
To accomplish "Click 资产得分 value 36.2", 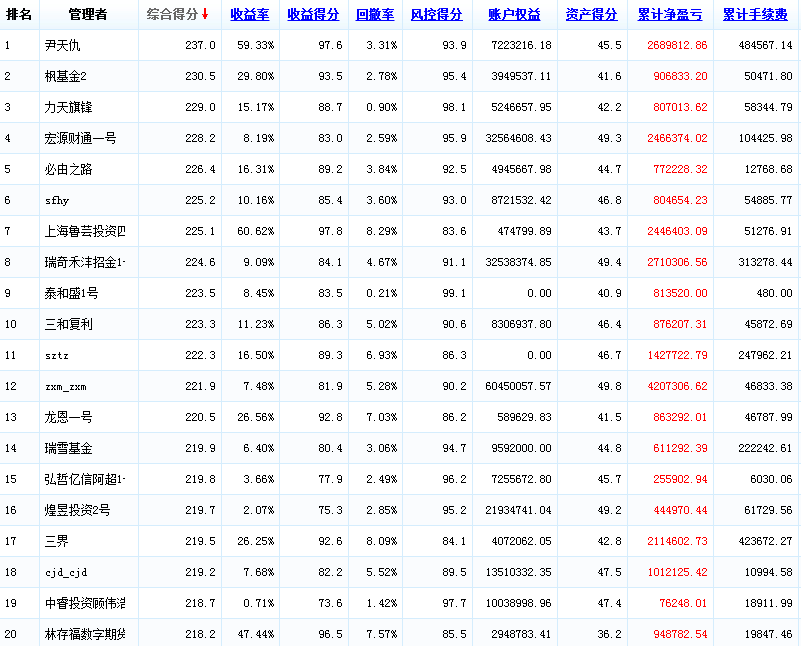I will [609, 634].
